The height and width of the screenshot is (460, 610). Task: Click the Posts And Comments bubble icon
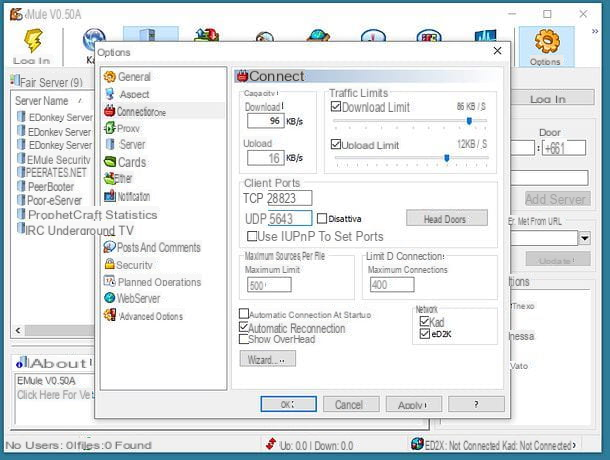[x=109, y=247]
